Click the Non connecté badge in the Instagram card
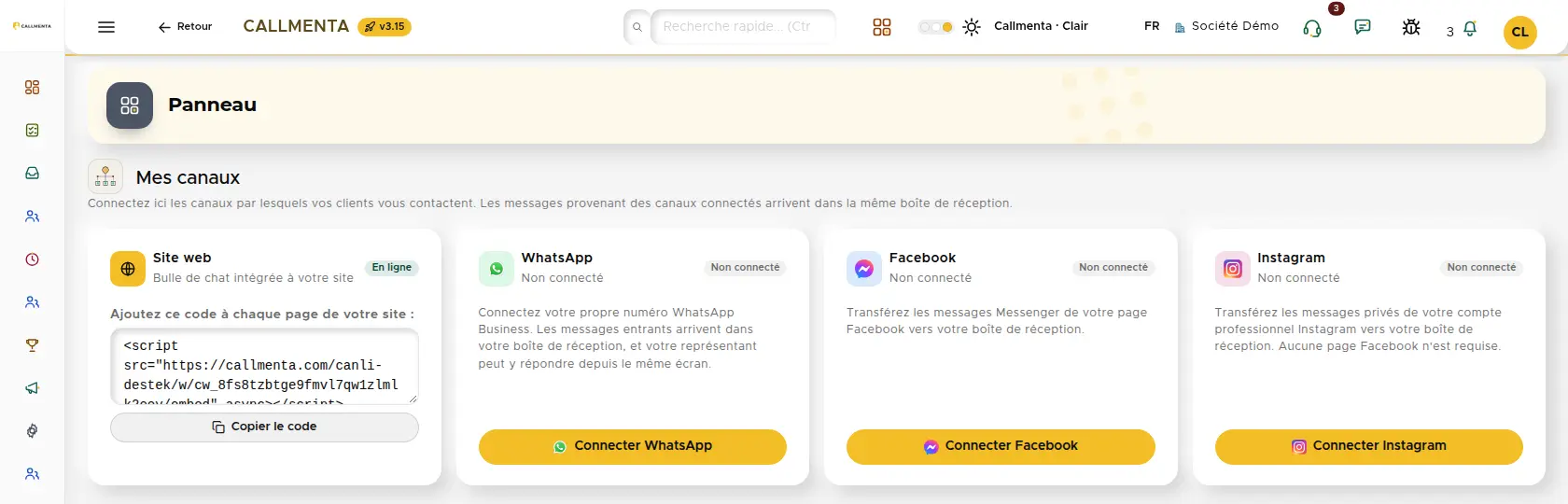This screenshot has height=504, width=1568. pyautogui.click(x=1481, y=268)
